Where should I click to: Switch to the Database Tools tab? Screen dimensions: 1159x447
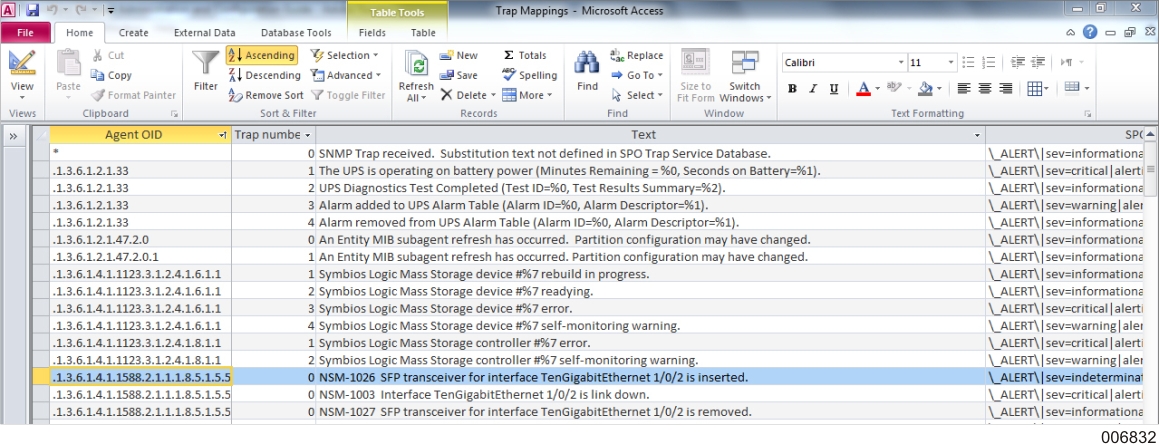pyautogui.click(x=296, y=33)
